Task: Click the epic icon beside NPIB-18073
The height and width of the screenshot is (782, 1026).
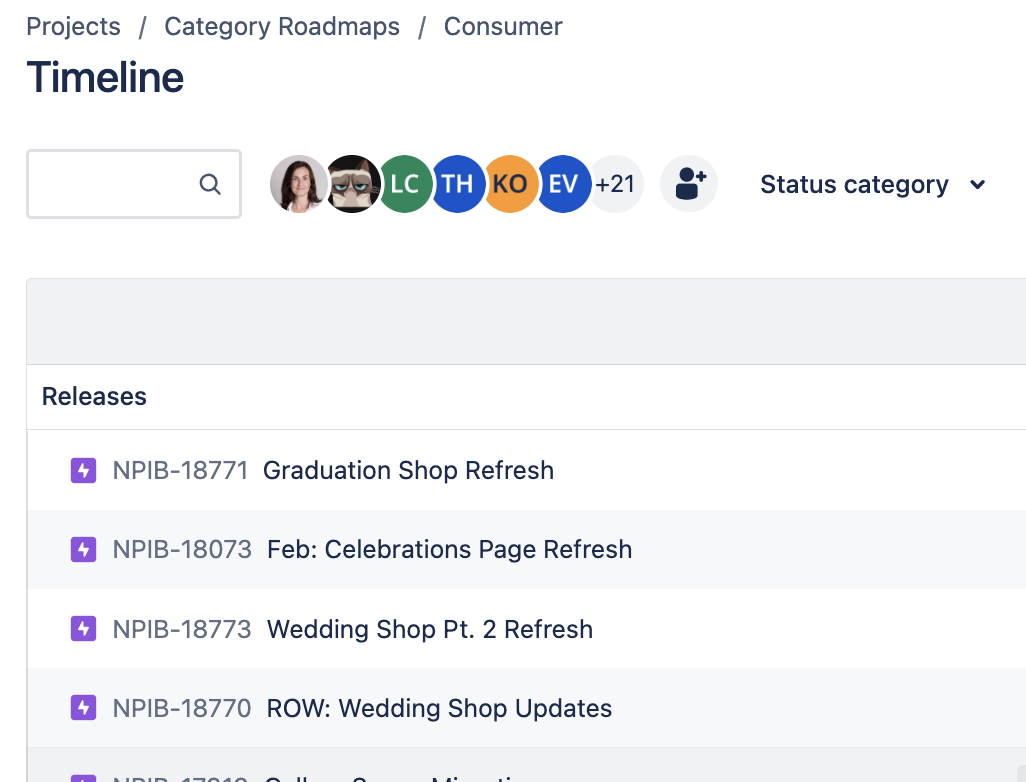Action: tap(83, 549)
